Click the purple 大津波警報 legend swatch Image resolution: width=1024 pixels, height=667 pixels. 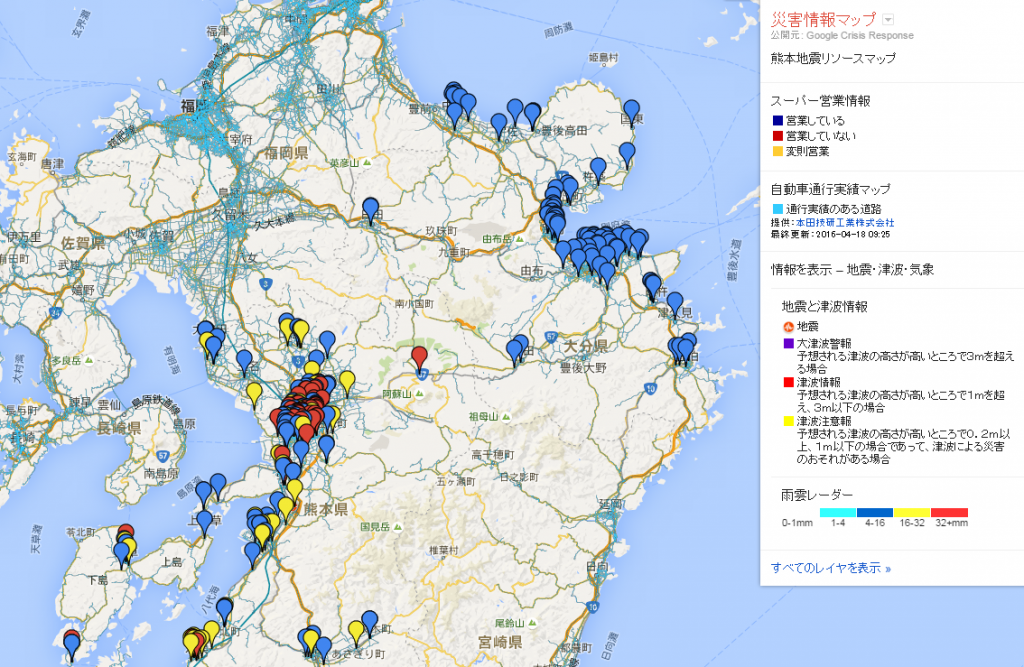788,343
